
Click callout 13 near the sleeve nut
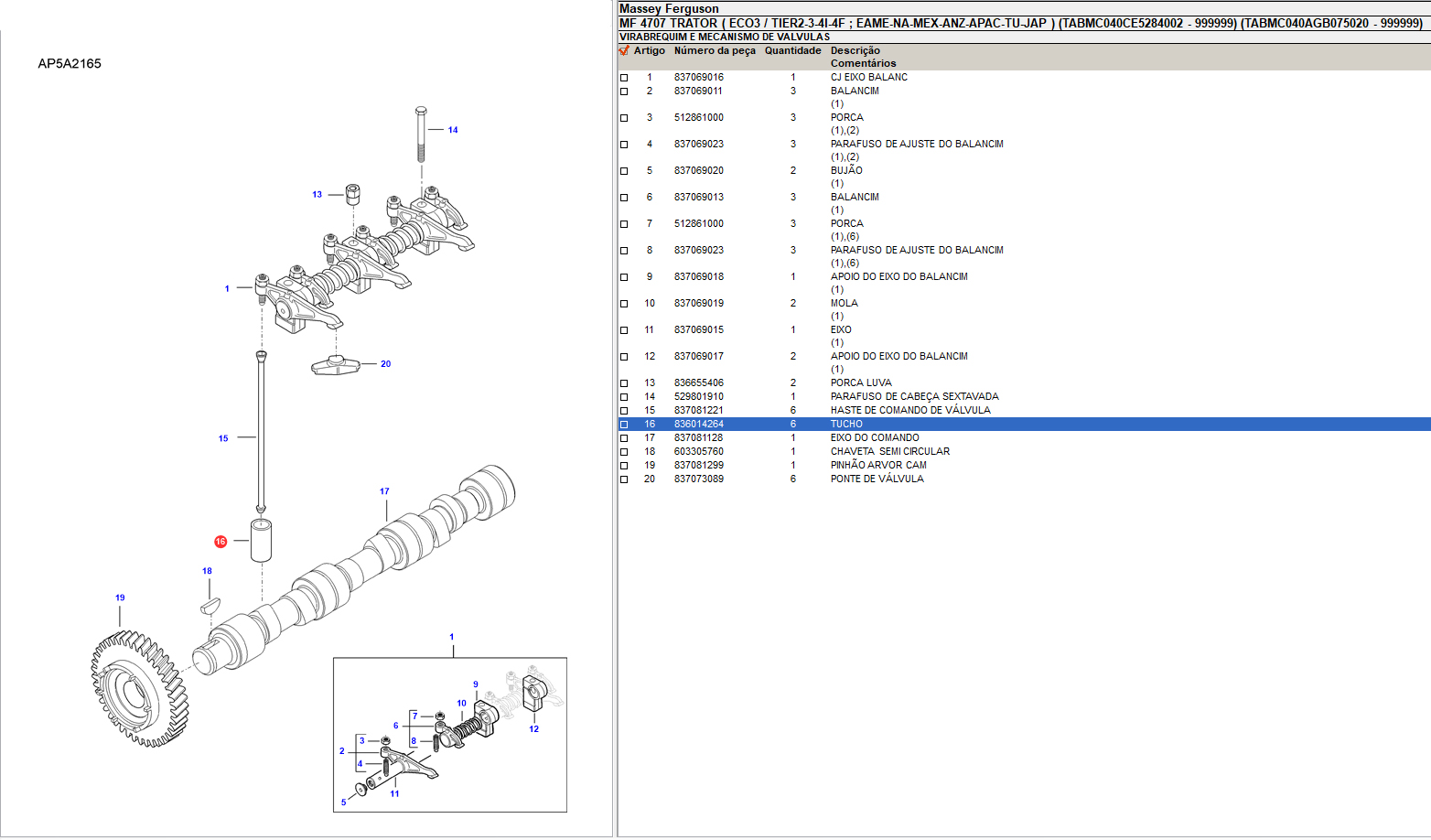(317, 195)
